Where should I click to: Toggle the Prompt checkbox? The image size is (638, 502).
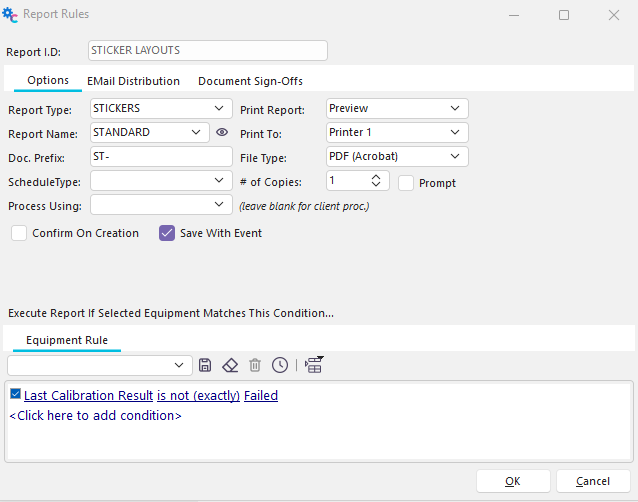406,183
